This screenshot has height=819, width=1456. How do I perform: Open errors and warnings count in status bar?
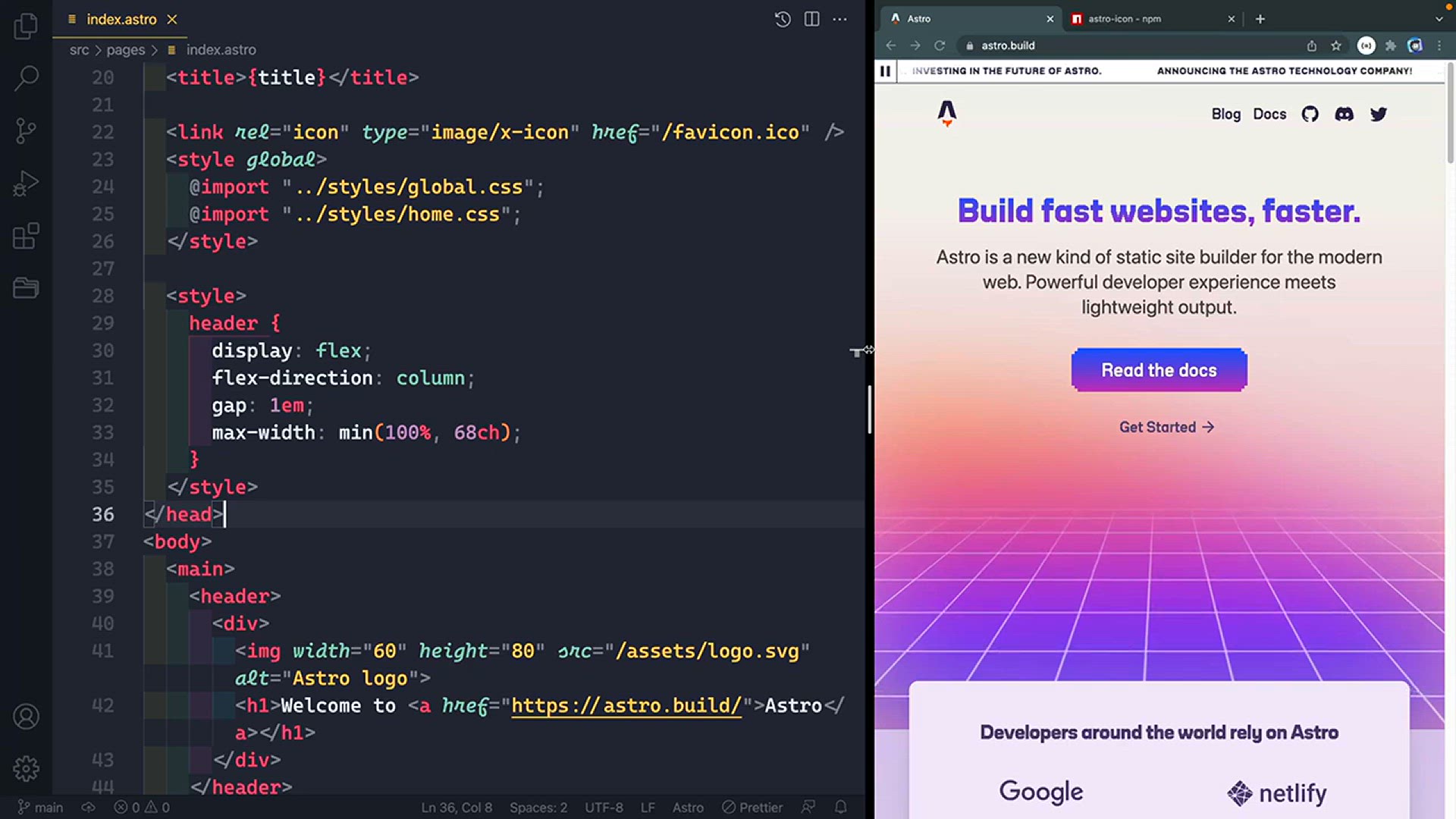(x=142, y=808)
